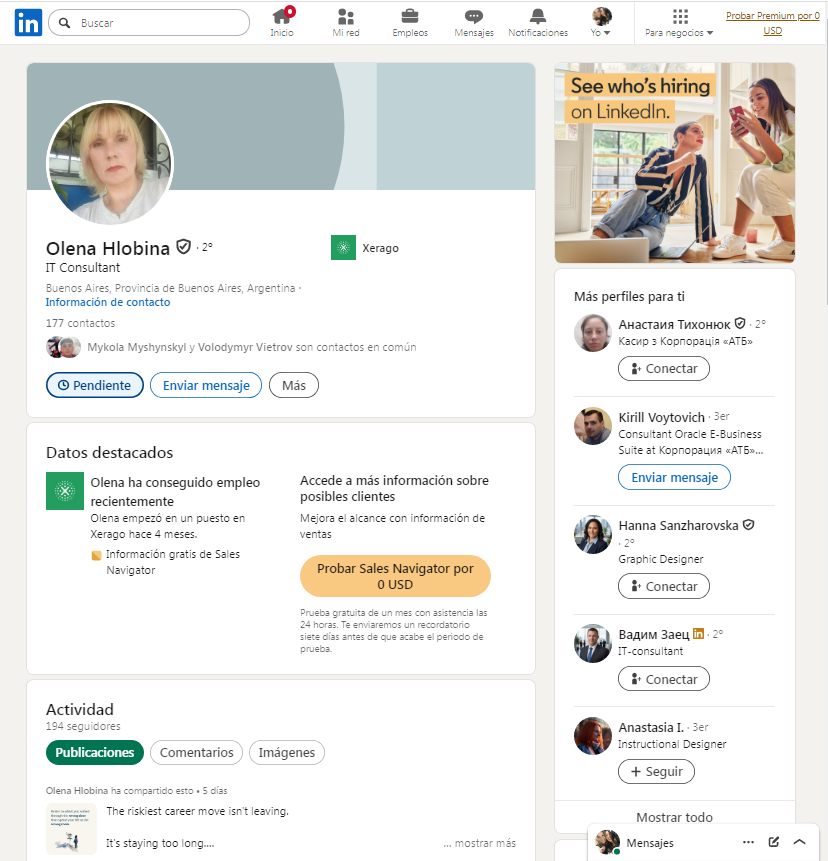Open the shared post thumbnail image
Image resolution: width=828 pixels, height=861 pixels.
71,829
